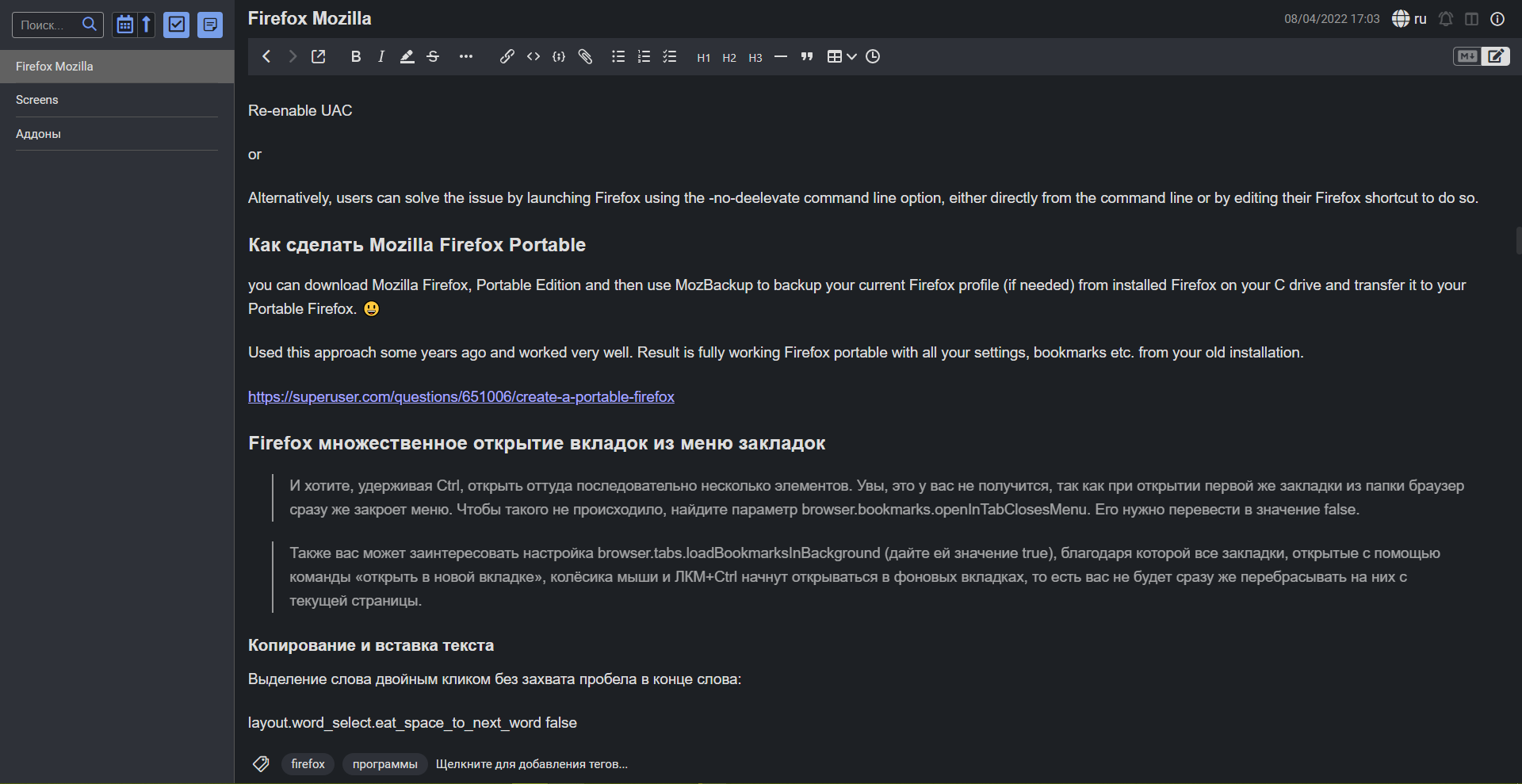This screenshot has height=784, width=1522.
Task: Click the highlight text marker icon
Action: (x=407, y=56)
